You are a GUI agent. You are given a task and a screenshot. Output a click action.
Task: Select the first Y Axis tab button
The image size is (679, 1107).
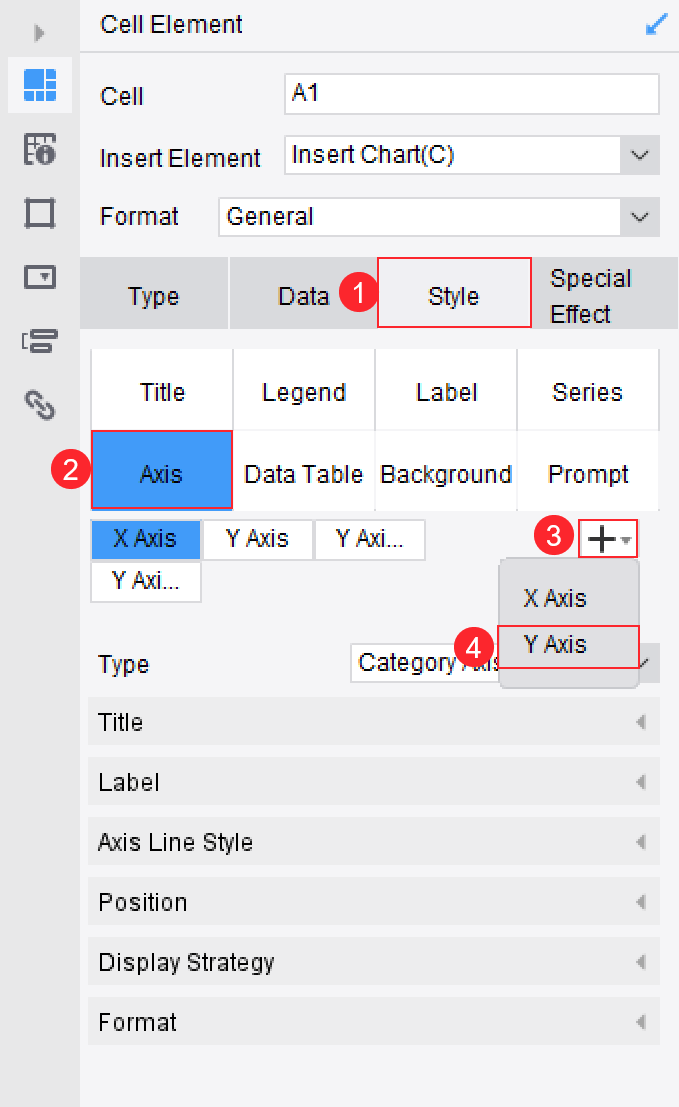click(x=258, y=539)
